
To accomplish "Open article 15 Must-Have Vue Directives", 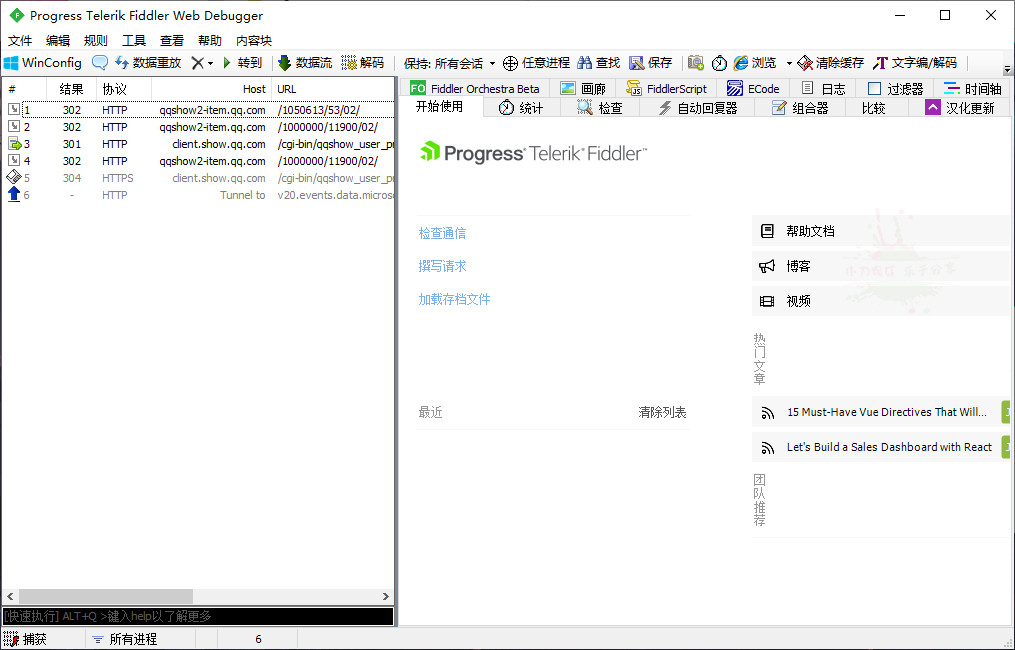I will pos(880,412).
